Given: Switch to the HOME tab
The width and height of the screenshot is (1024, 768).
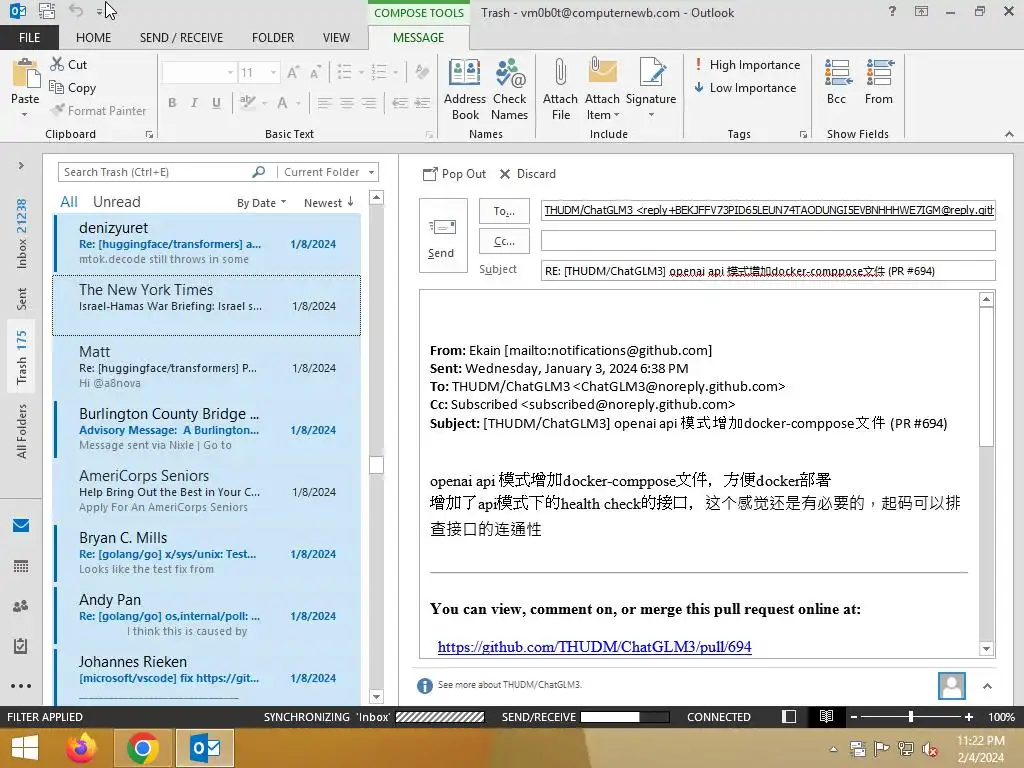Looking at the screenshot, I should coord(93,37).
